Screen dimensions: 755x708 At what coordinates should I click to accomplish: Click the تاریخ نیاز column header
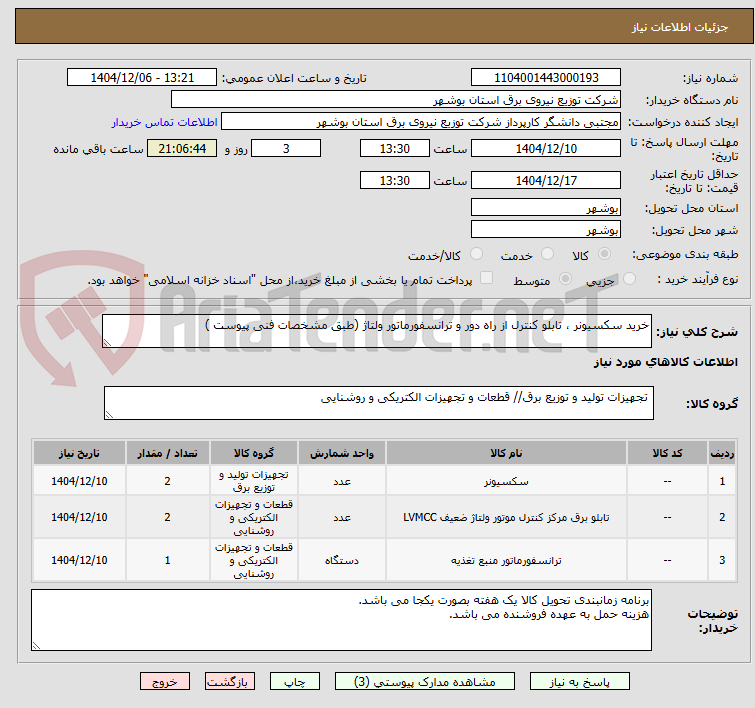point(79,453)
